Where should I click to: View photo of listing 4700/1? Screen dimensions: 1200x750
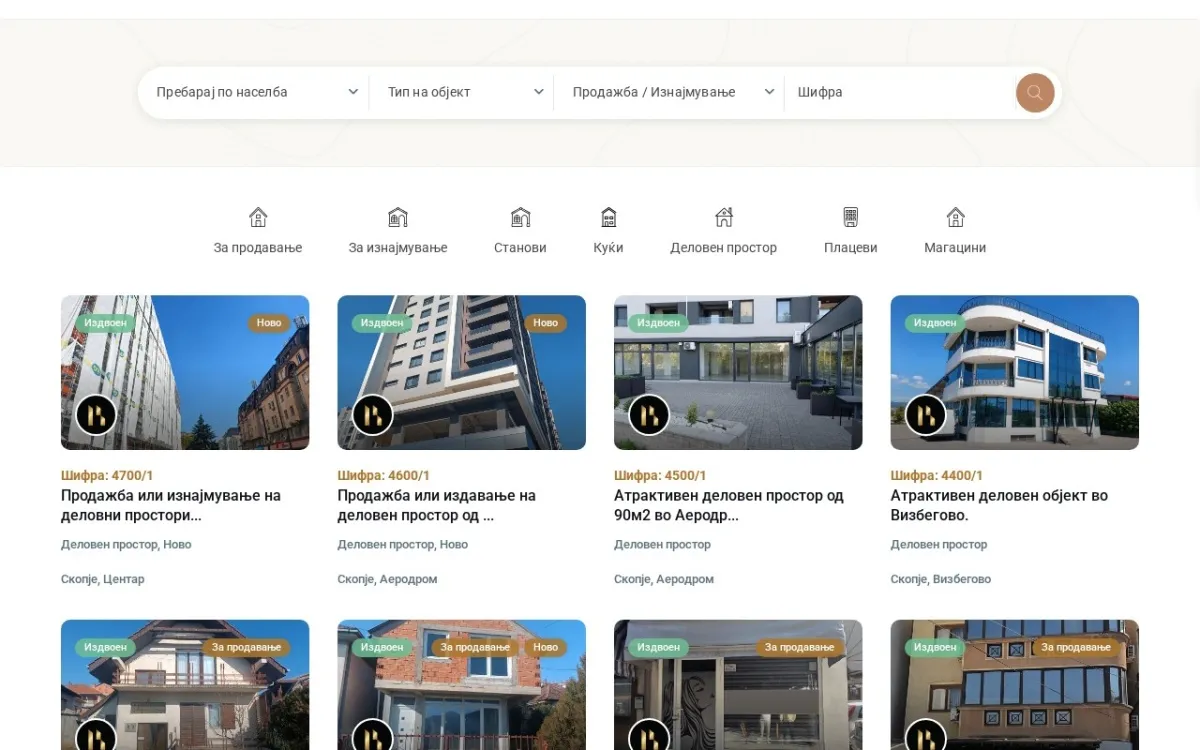click(185, 372)
